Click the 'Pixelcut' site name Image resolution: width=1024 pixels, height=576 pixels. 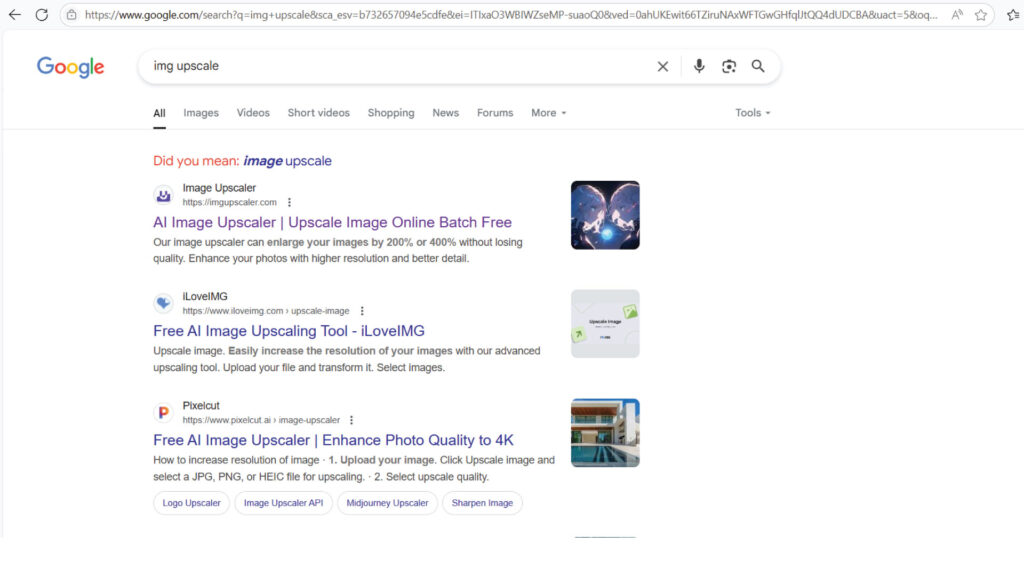click(x=201, y=406)
